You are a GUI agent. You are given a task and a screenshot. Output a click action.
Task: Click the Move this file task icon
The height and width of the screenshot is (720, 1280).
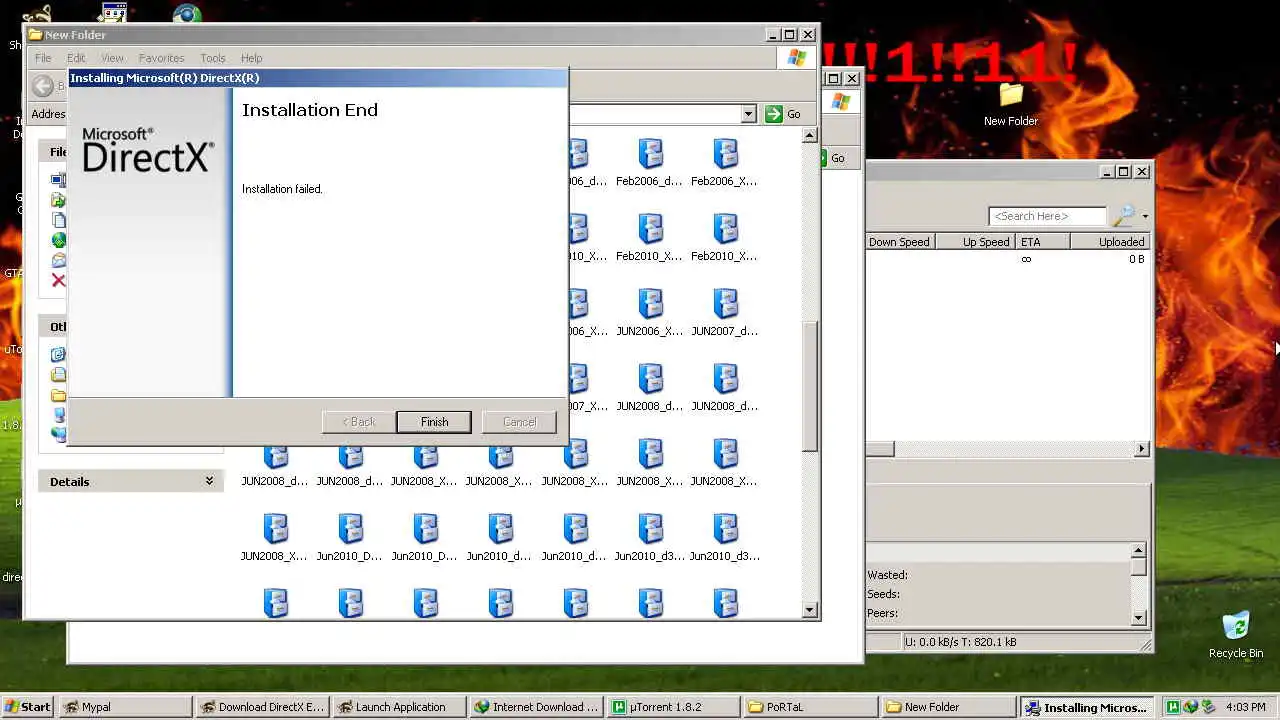tap(59, 200)
